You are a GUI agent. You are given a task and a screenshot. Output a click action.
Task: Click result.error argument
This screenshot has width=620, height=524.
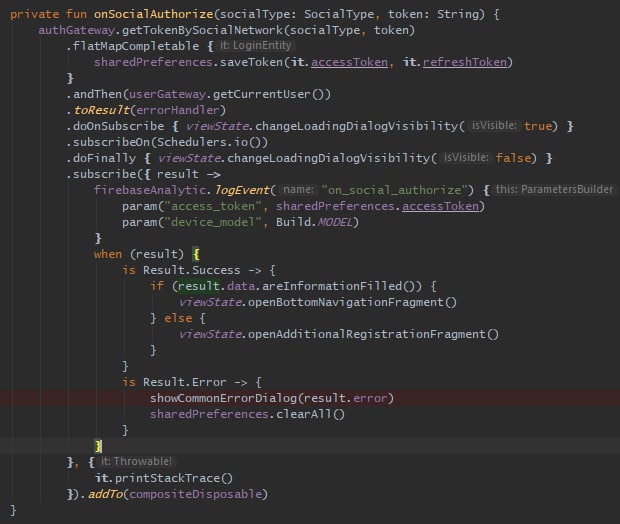tap(346, 398)
